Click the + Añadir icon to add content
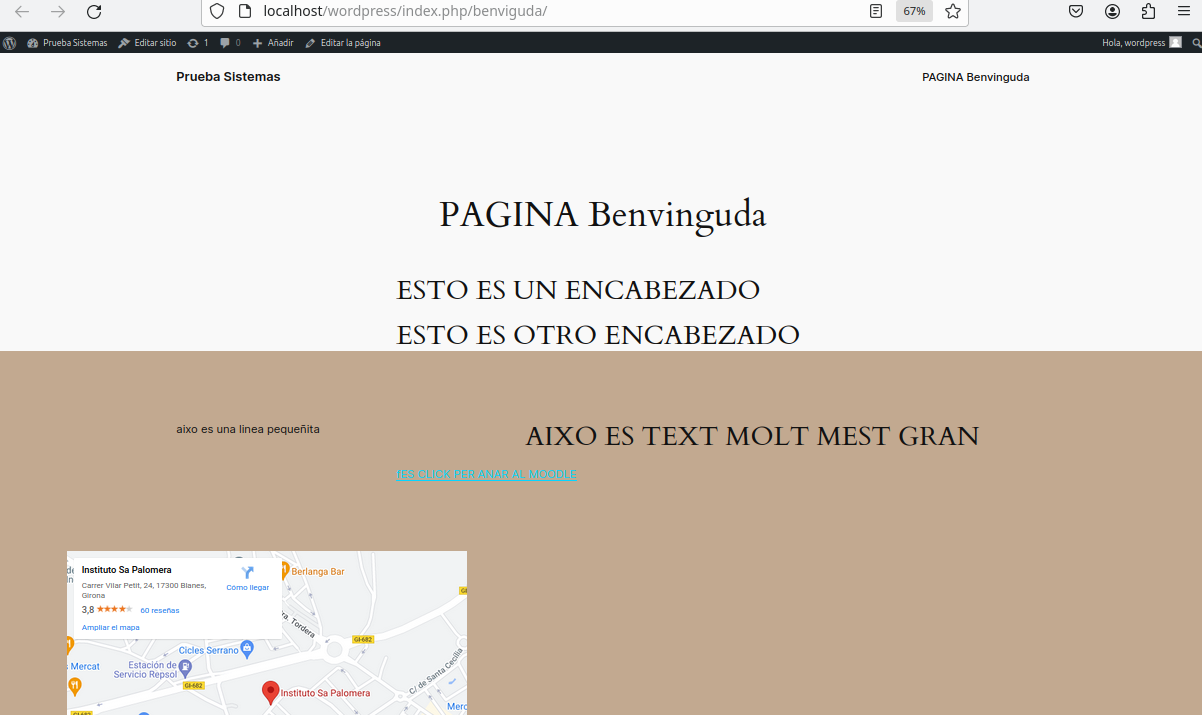 click(258, 42)
